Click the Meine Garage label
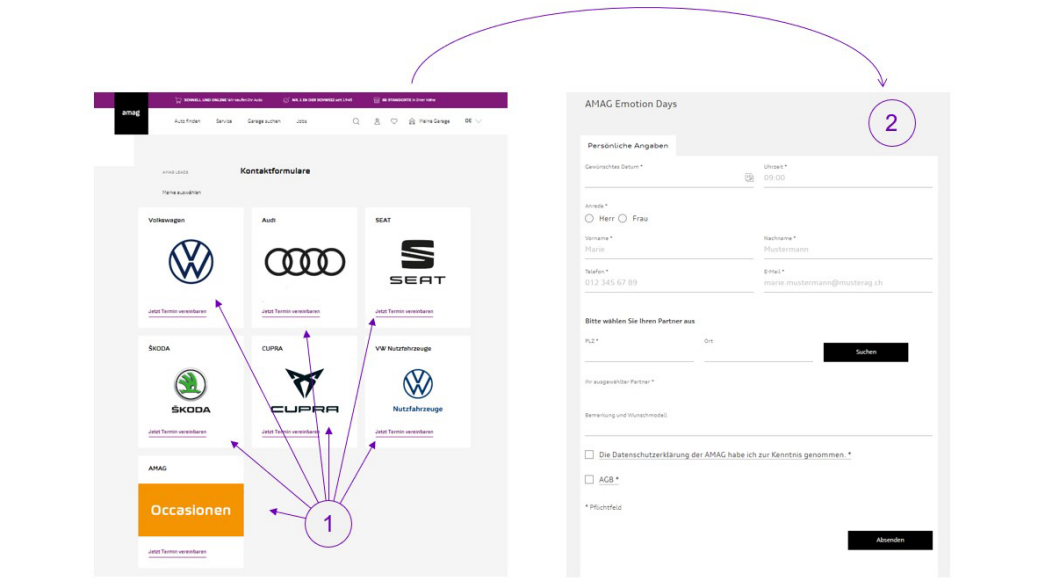This screenshot has width=1045, height=588. click(435, 121)
